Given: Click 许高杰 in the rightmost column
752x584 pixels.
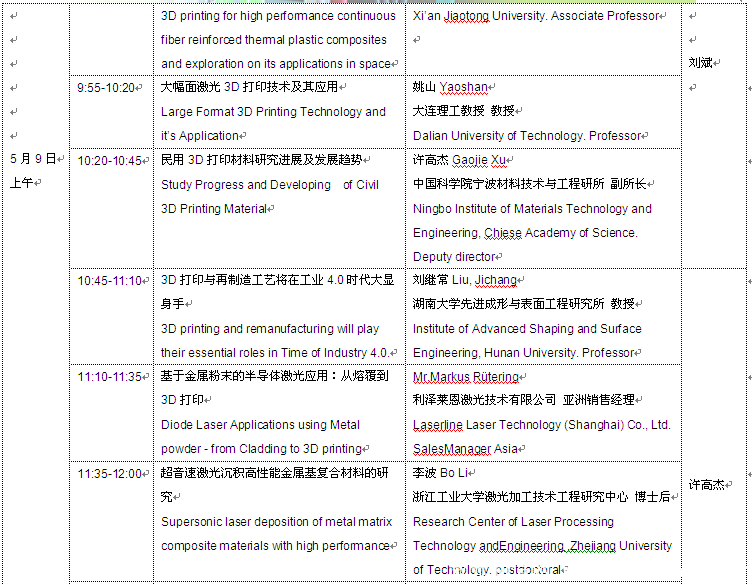Looking at the screenshot, I should pos(707,485).
